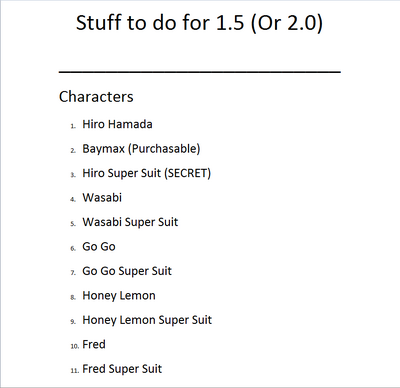The image size is (400, 388).
Task: Click the Fred Super Suit entry
Action: [122, 369]
